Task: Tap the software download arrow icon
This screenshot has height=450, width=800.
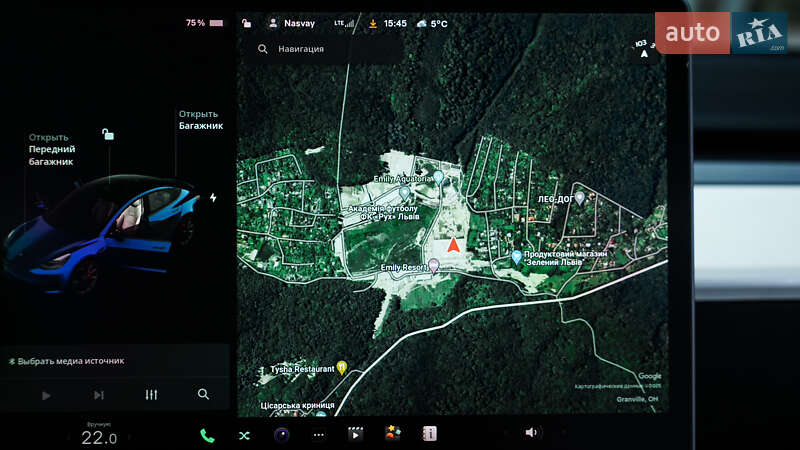Action: coord(373,23)
